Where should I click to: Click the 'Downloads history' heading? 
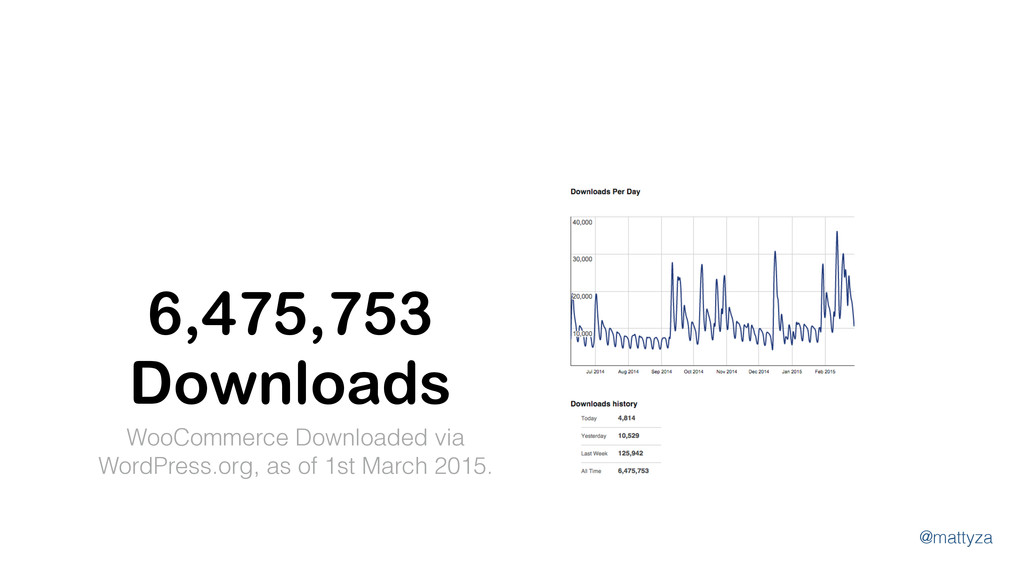coord(604,404)
